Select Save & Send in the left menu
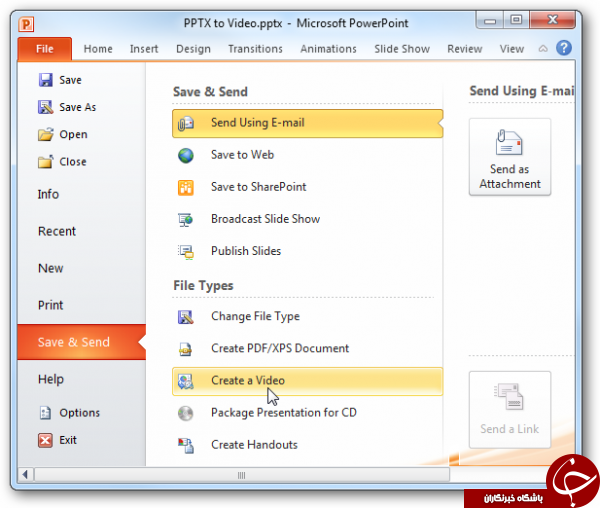This screenshot has height=508, width=600. [82, 342]
